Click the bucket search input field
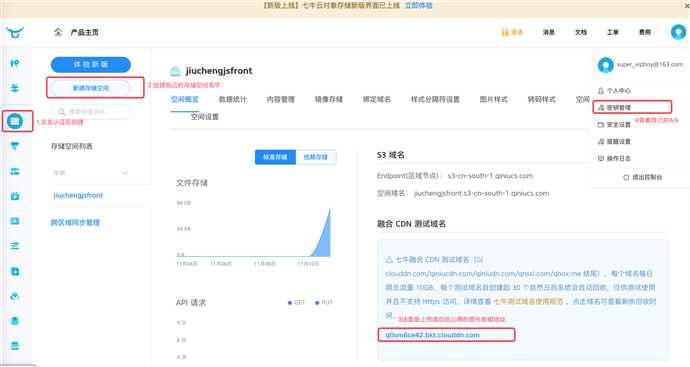Image resolution: width=690 pixels, height=367 pixels. tap(91, 112)
